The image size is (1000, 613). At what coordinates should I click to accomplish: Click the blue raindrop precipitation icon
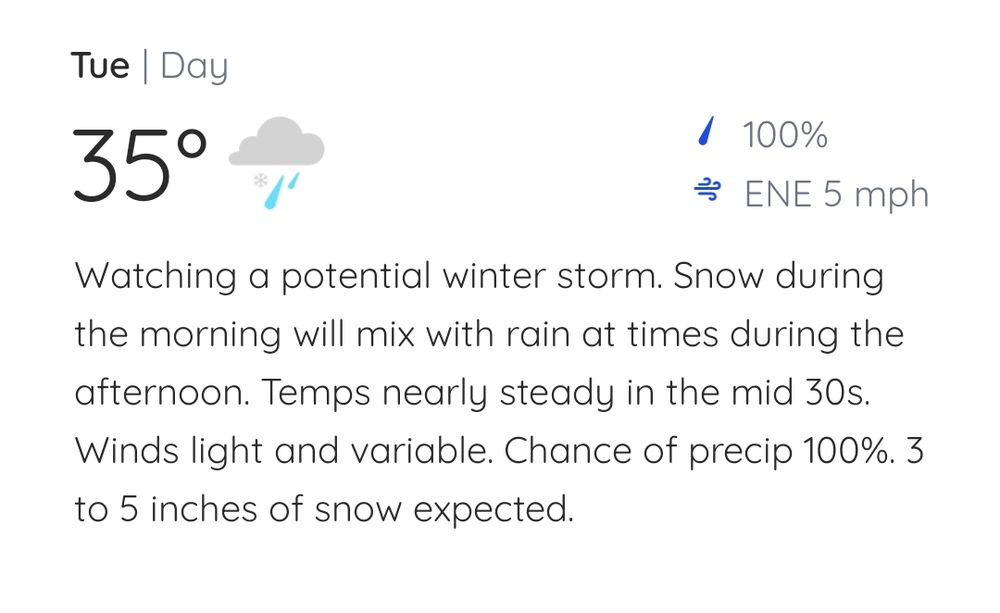point(707,132)
